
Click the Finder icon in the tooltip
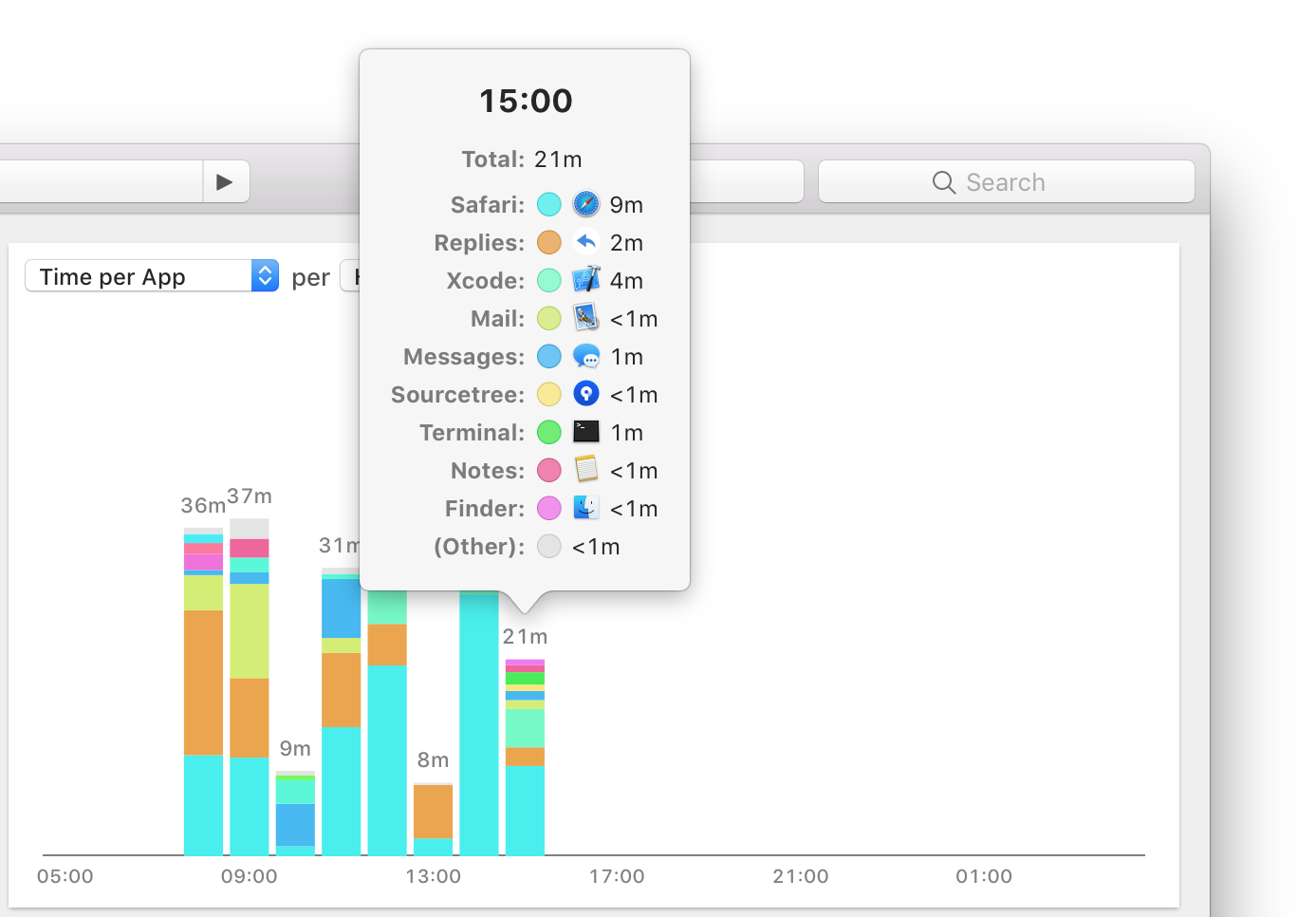click(586, 508)
